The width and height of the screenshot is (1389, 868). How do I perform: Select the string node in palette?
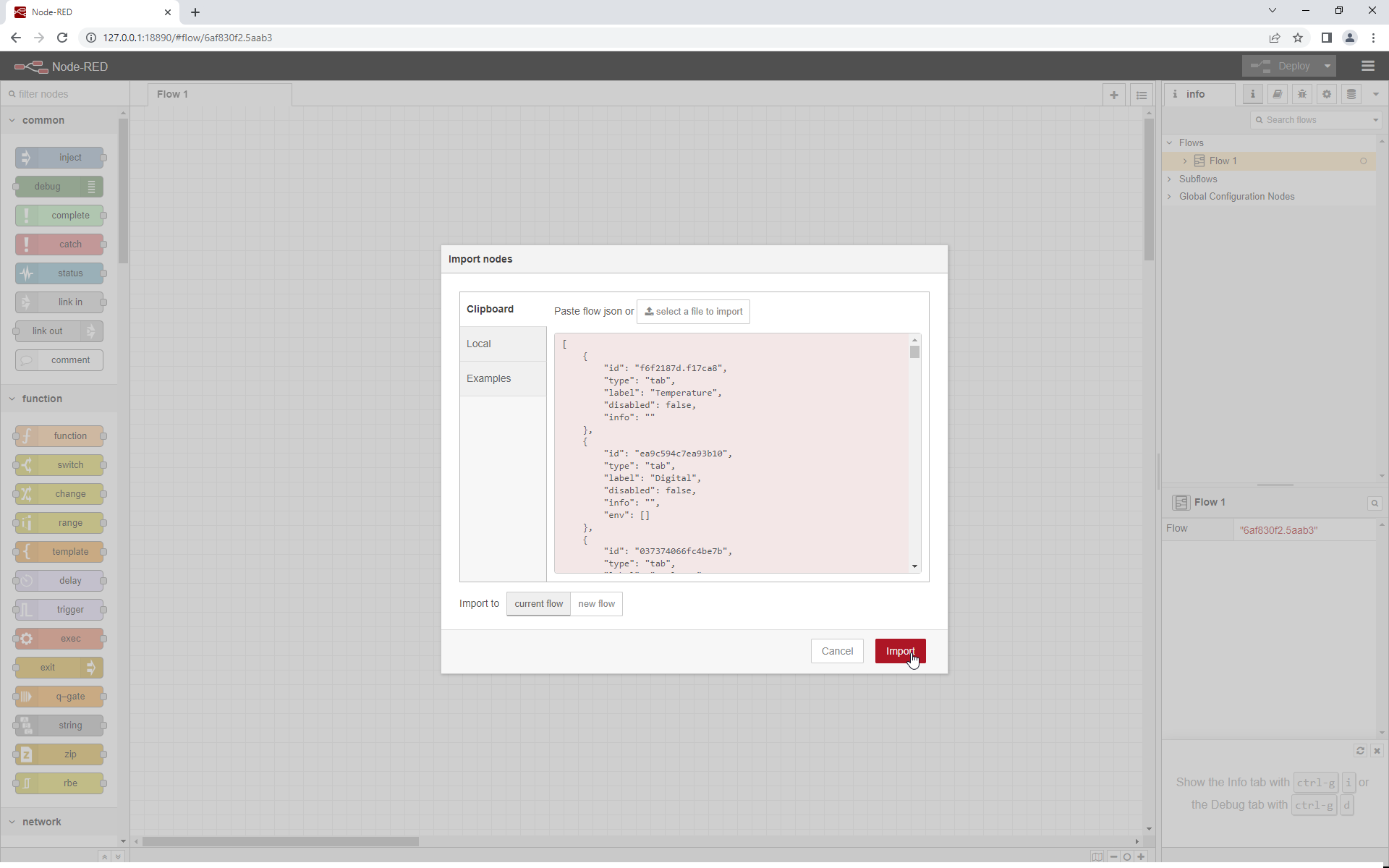pyautogui.click(x=59, y=726)
